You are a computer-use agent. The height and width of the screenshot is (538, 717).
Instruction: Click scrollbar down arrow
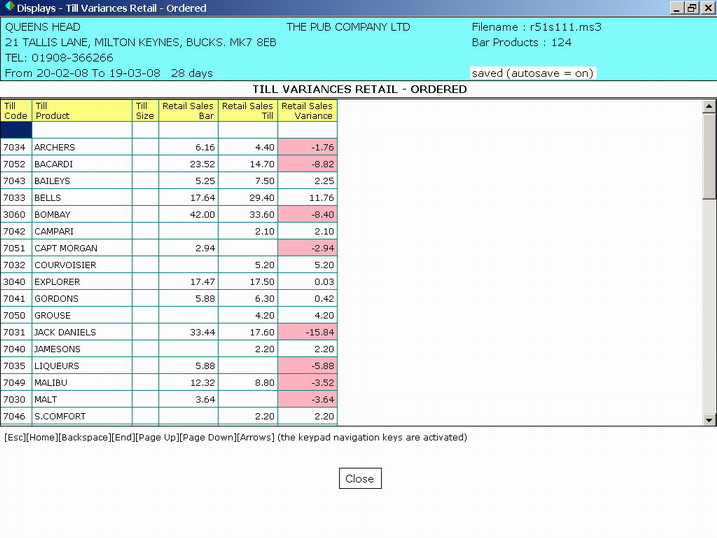[709, 420]
